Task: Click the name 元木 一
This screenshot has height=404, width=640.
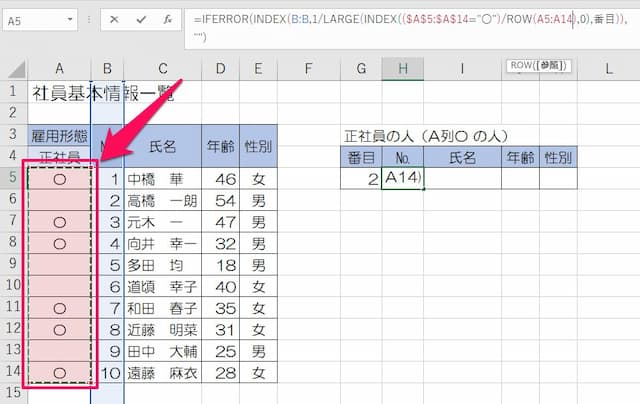Action: (x=156, y=222)
